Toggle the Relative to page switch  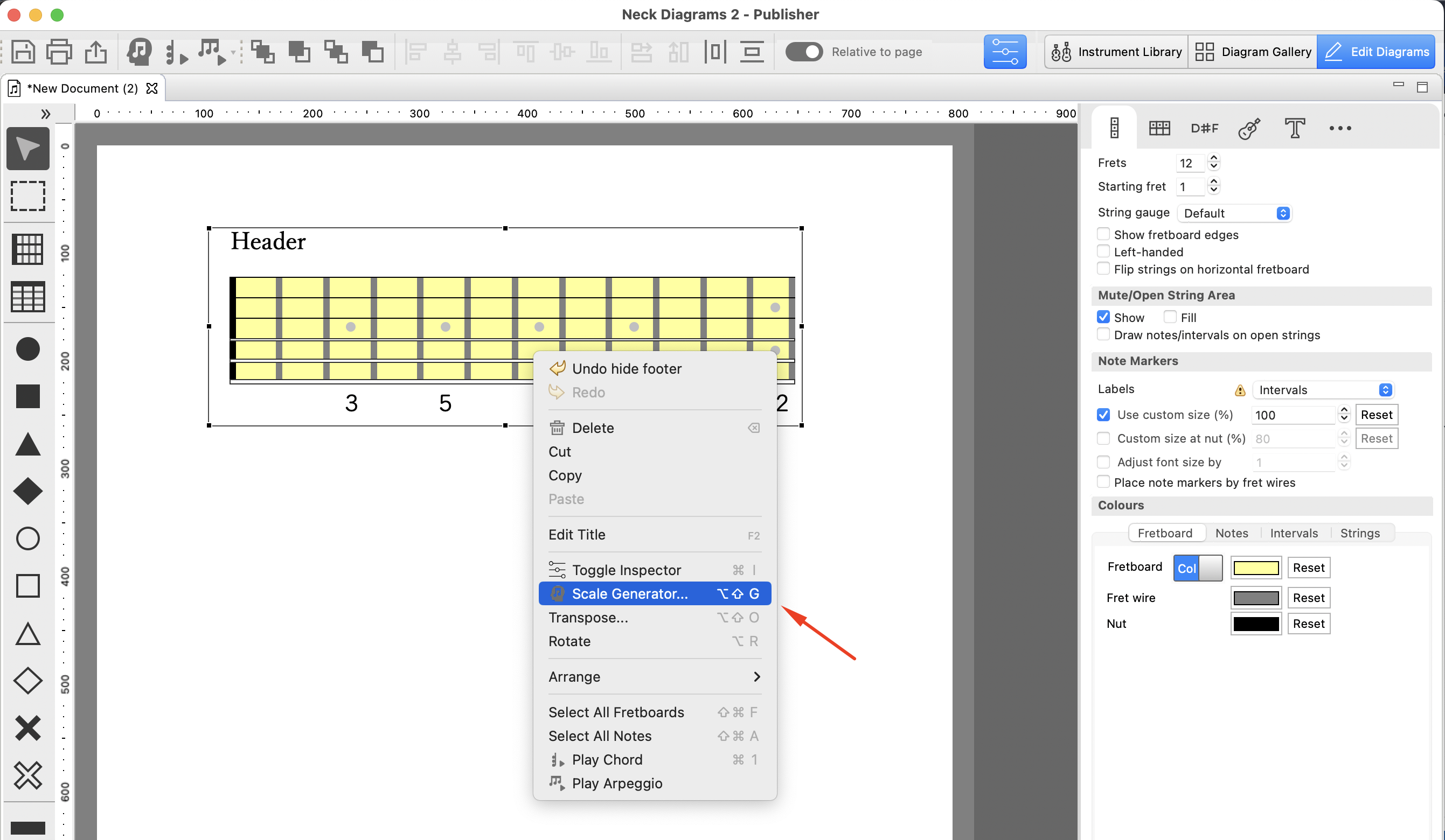coord(803,52)
